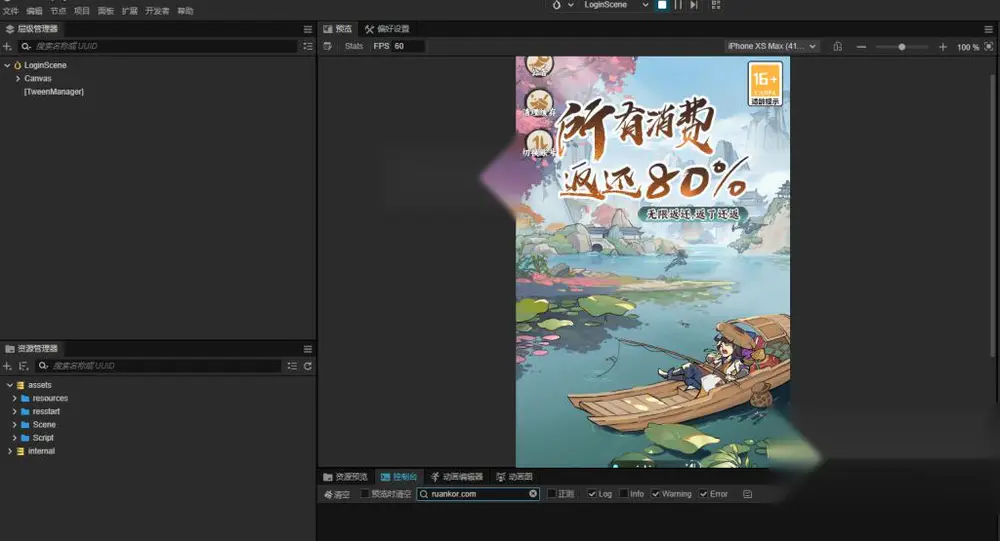Add a new node in the hierarchy panel
This screenshot has width=1000, height=541.
[7, 47]
